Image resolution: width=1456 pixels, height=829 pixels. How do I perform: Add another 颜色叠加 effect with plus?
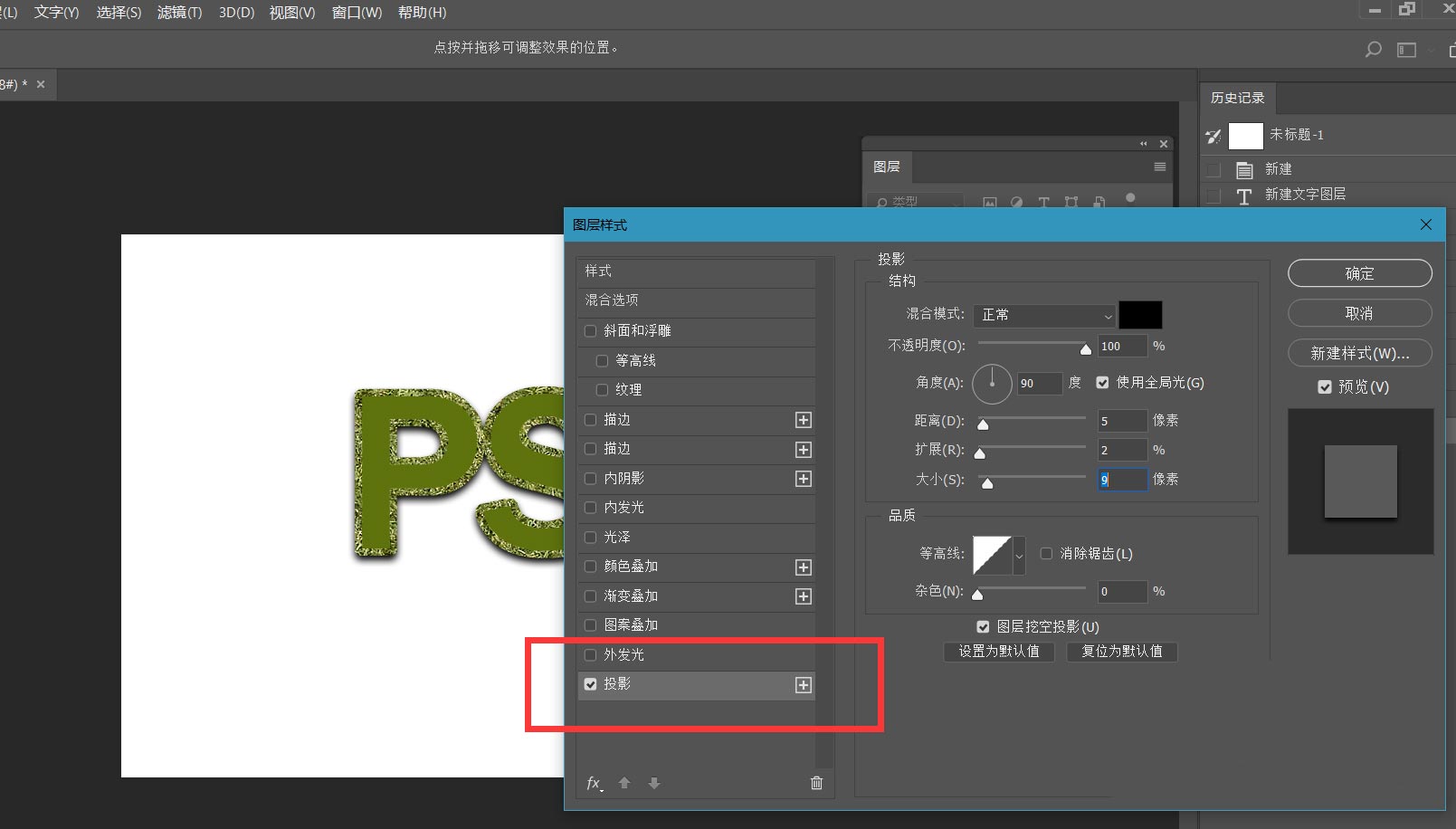pos(803,567)
